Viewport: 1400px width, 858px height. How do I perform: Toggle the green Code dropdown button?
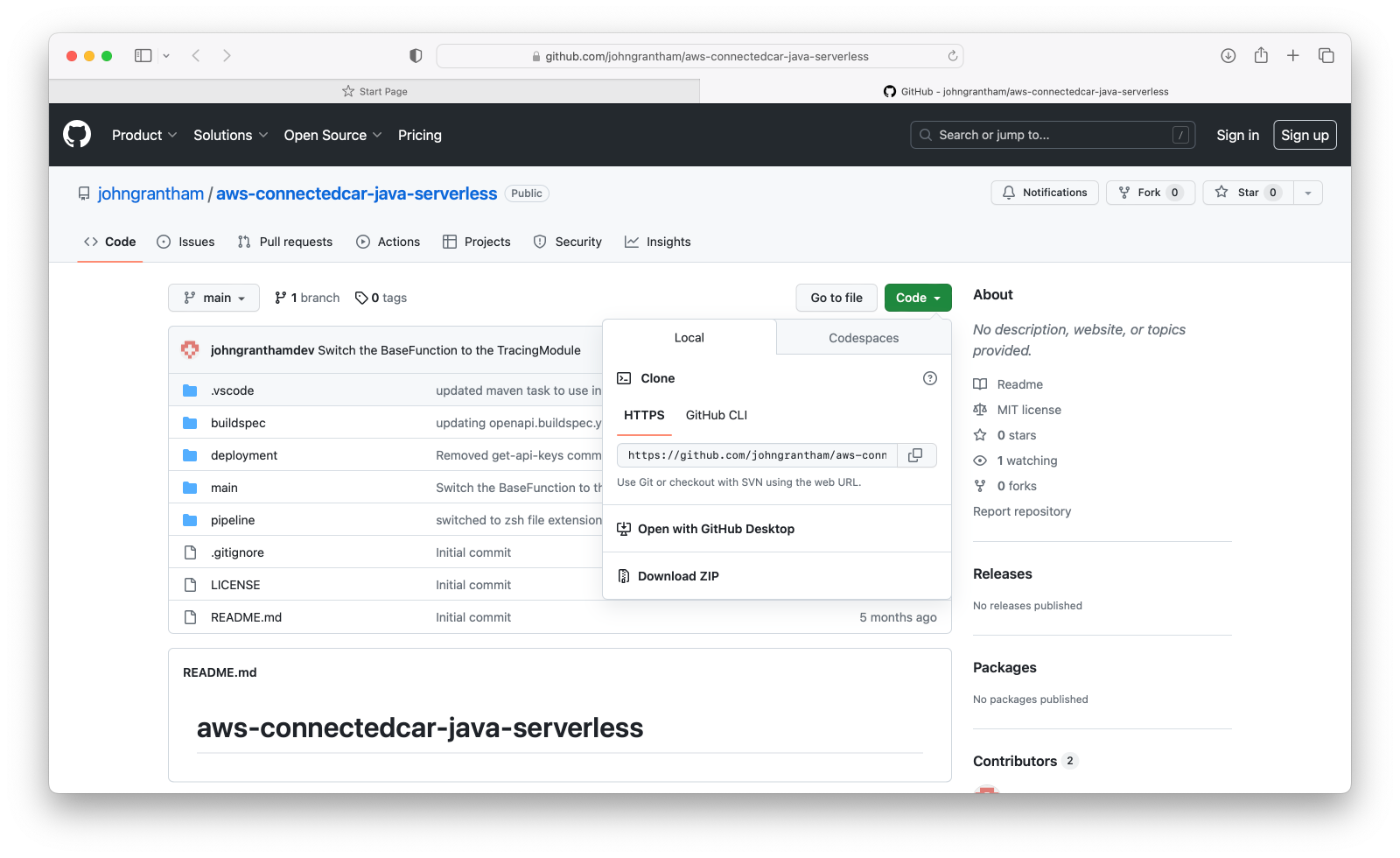[x=918, y=298]
